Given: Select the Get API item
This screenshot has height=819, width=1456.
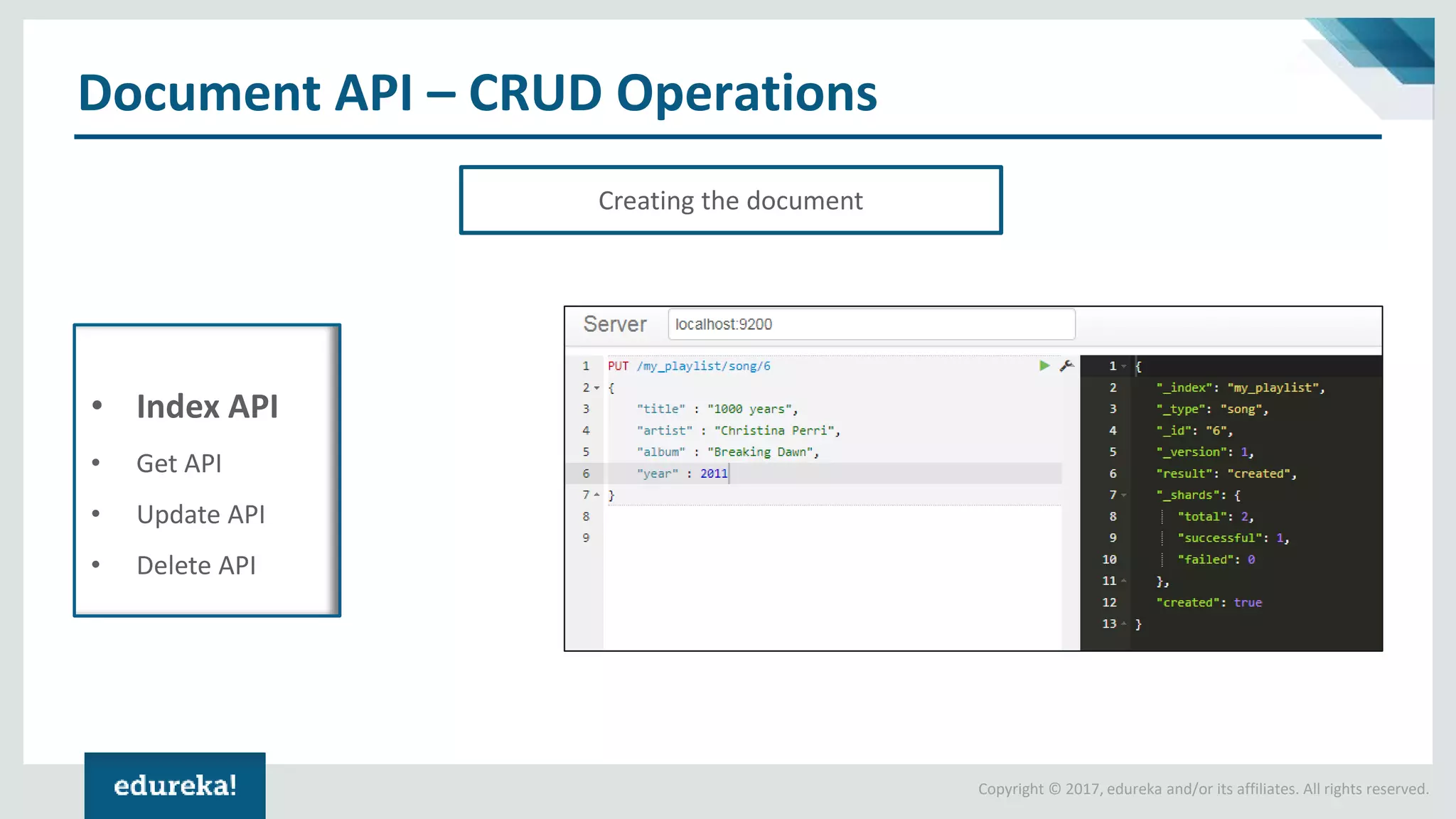Looking at the screenshot, I should click(179, 464).
